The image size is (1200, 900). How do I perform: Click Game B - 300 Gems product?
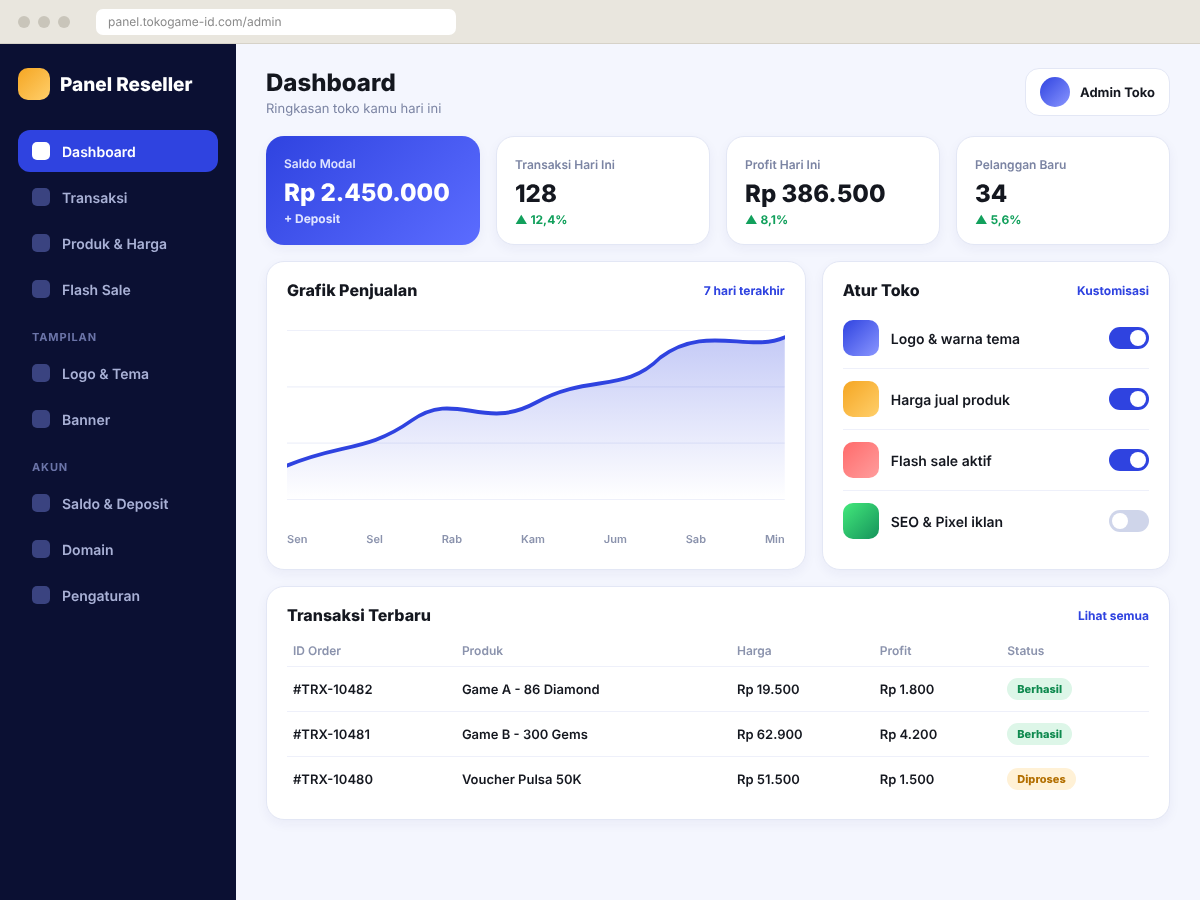[525, 734]
